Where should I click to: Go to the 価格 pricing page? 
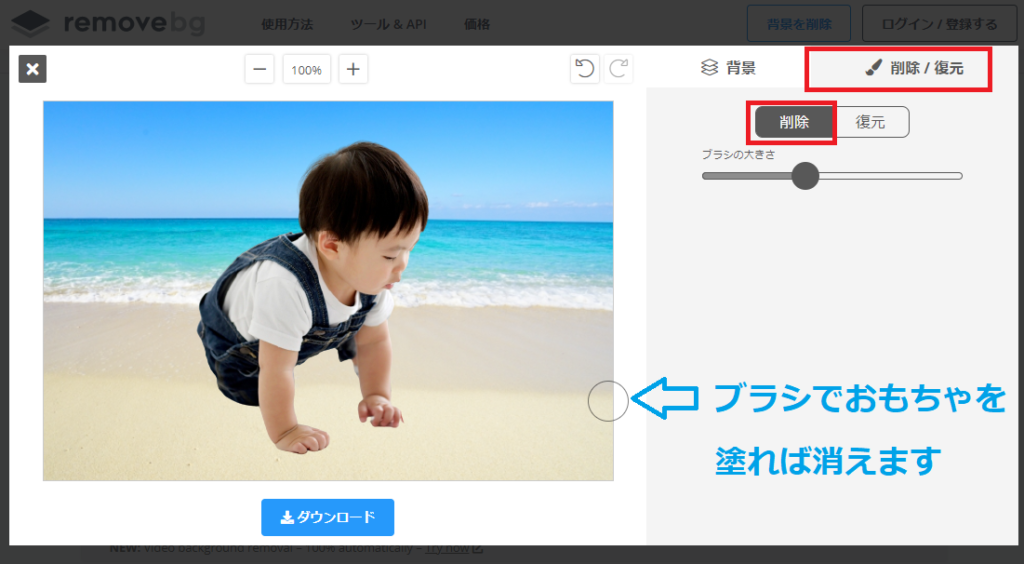click(478, 24)
